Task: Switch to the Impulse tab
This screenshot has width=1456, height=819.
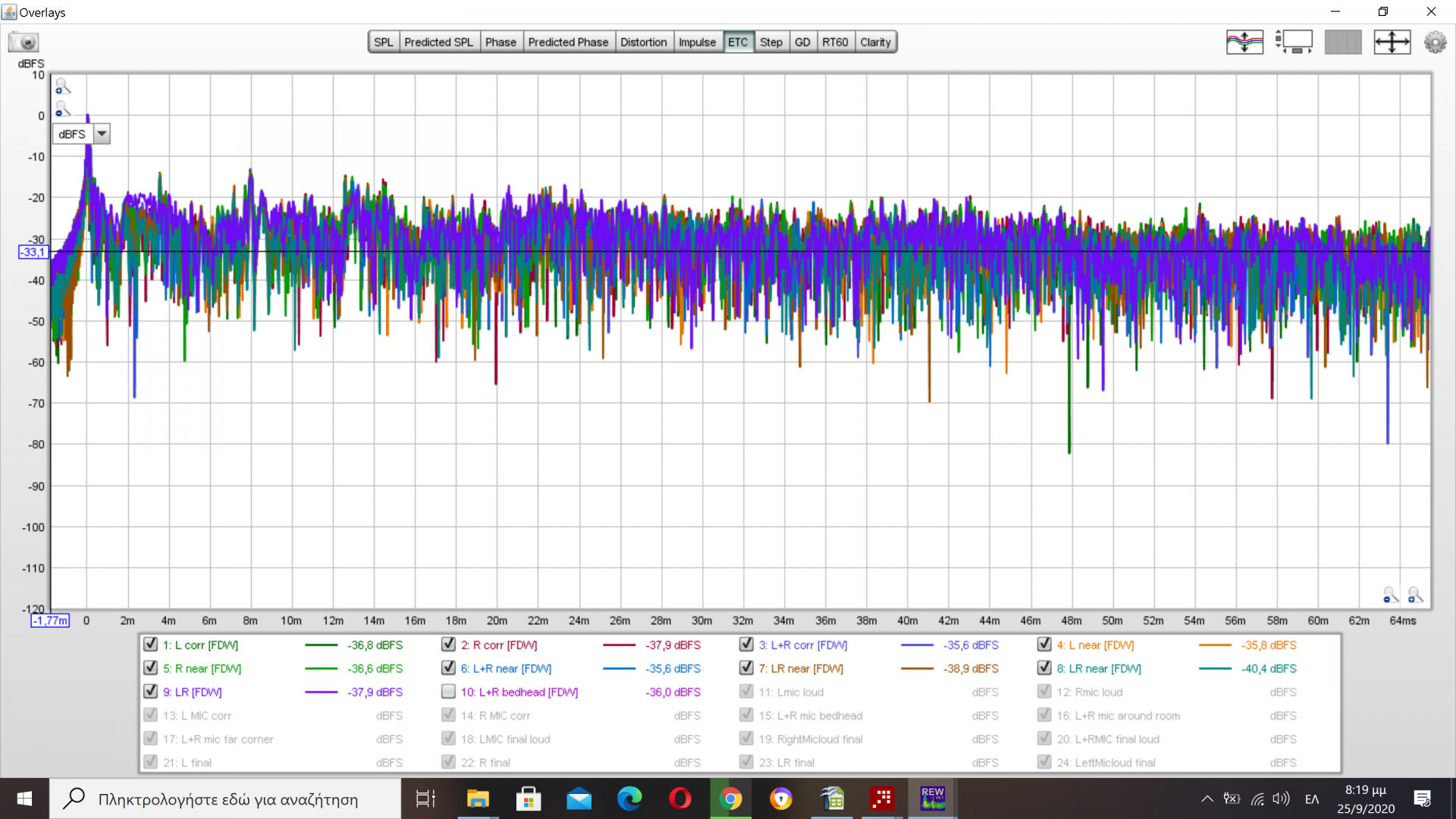Action: [x=697, y=42]
